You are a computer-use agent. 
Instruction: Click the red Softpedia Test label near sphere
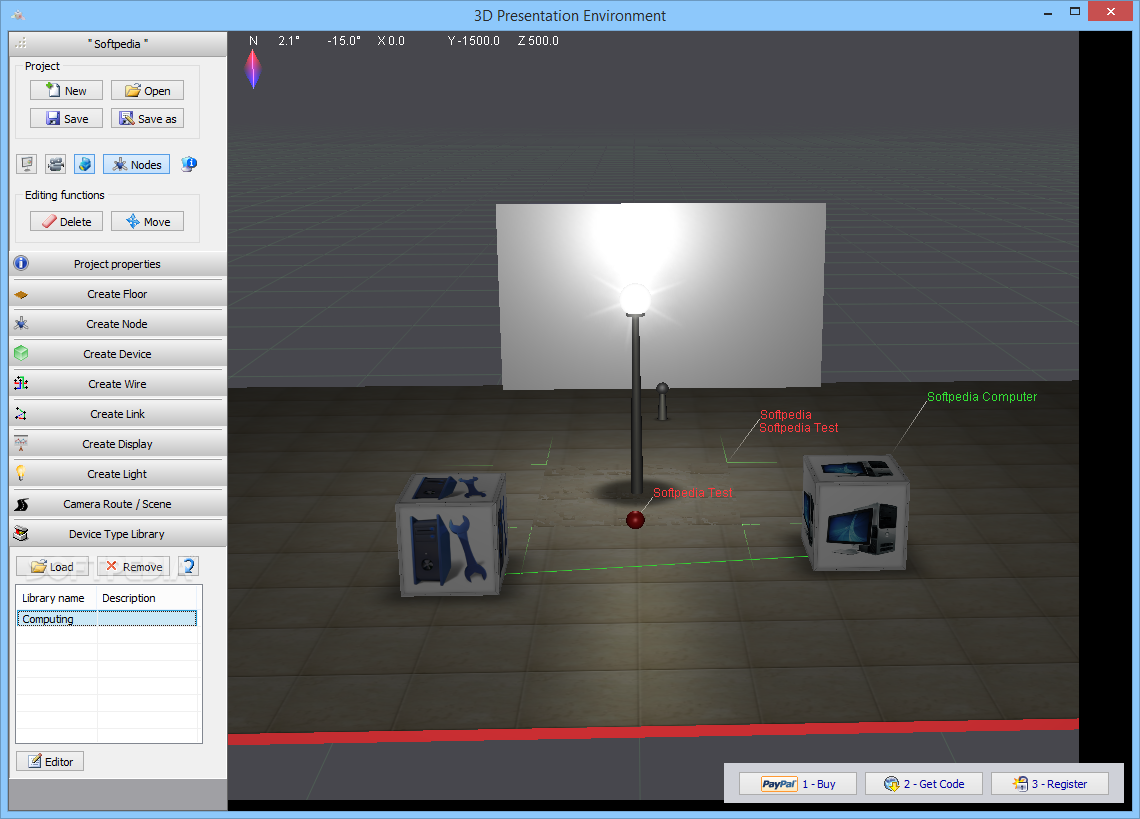[x=692, y=492]
